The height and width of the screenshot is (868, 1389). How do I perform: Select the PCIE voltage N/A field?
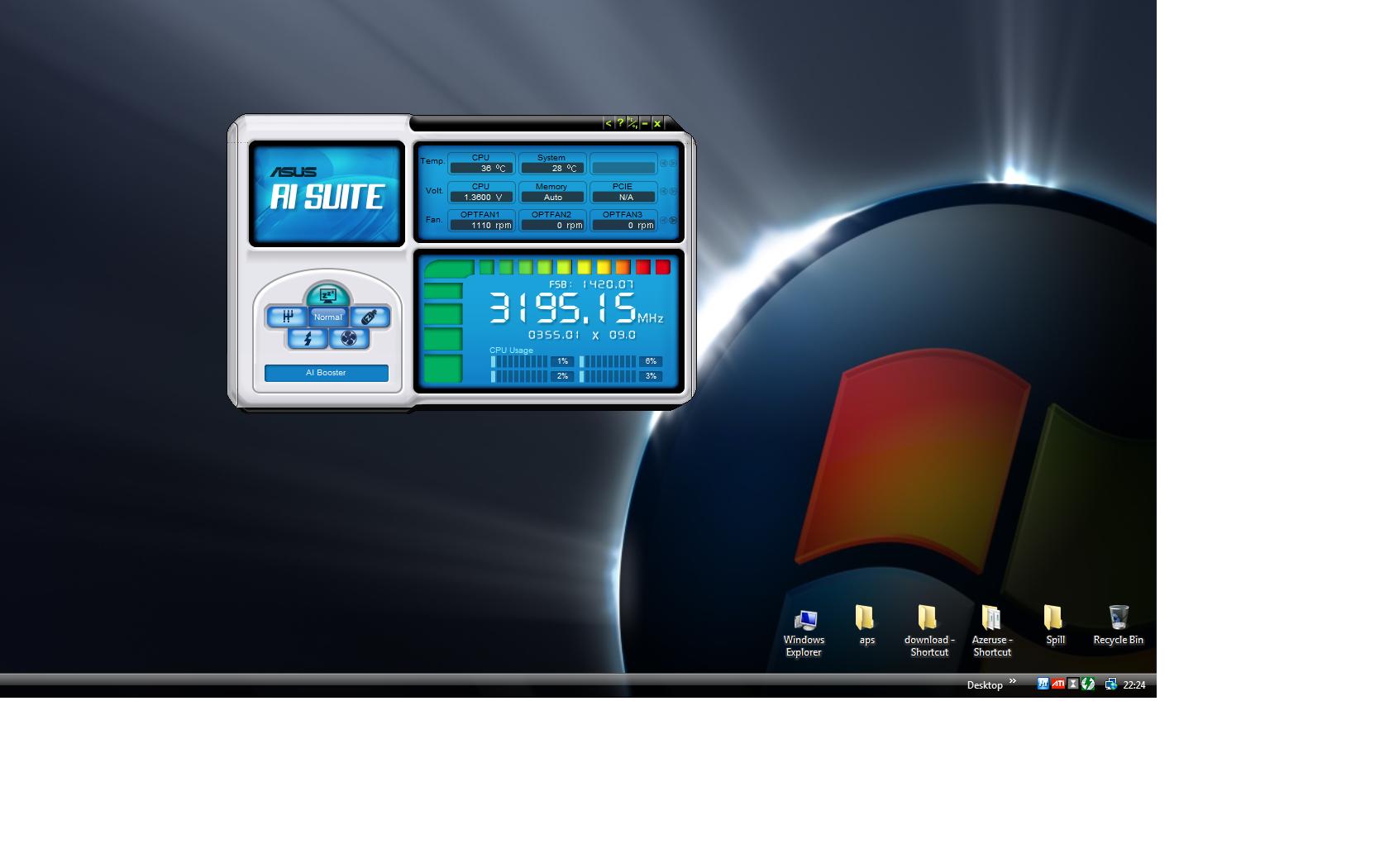pos(623,192)
